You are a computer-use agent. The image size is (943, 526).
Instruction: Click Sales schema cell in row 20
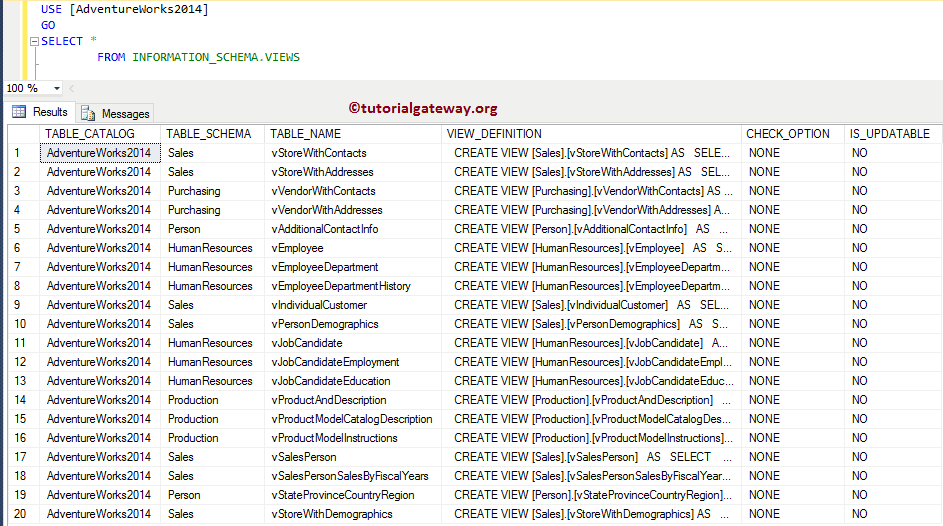(212, 514)
